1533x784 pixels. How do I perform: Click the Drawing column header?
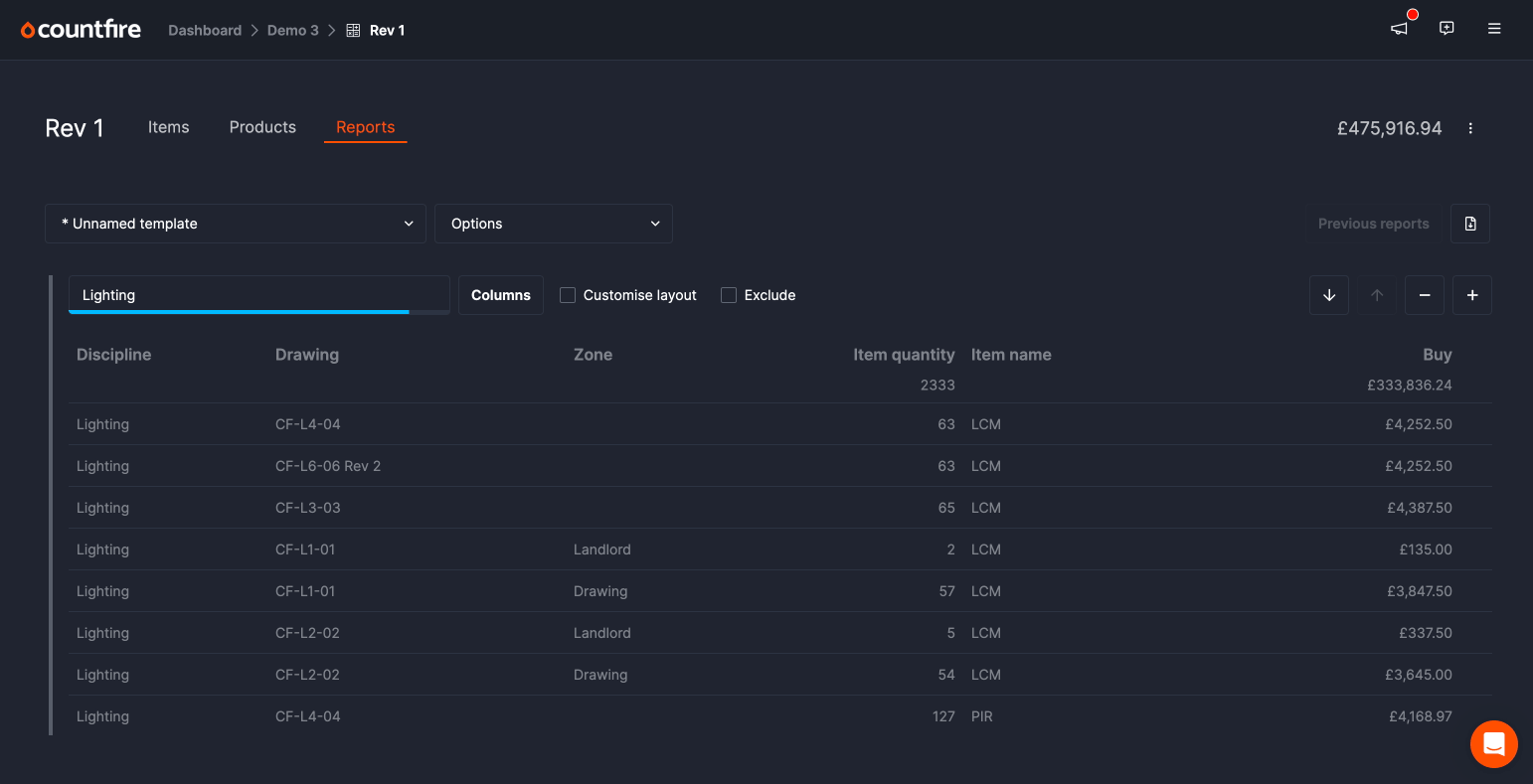[307, 355]
